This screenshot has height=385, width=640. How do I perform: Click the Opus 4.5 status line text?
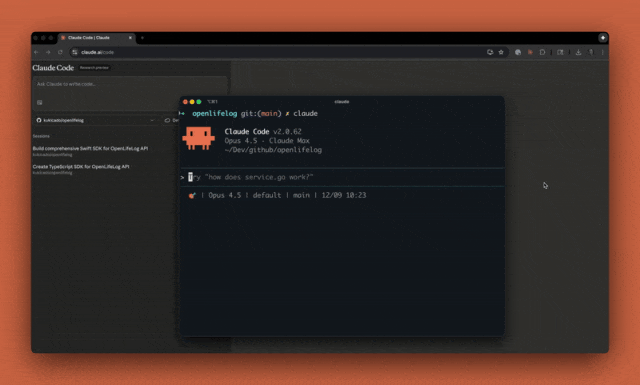click(x=224, y=195)
